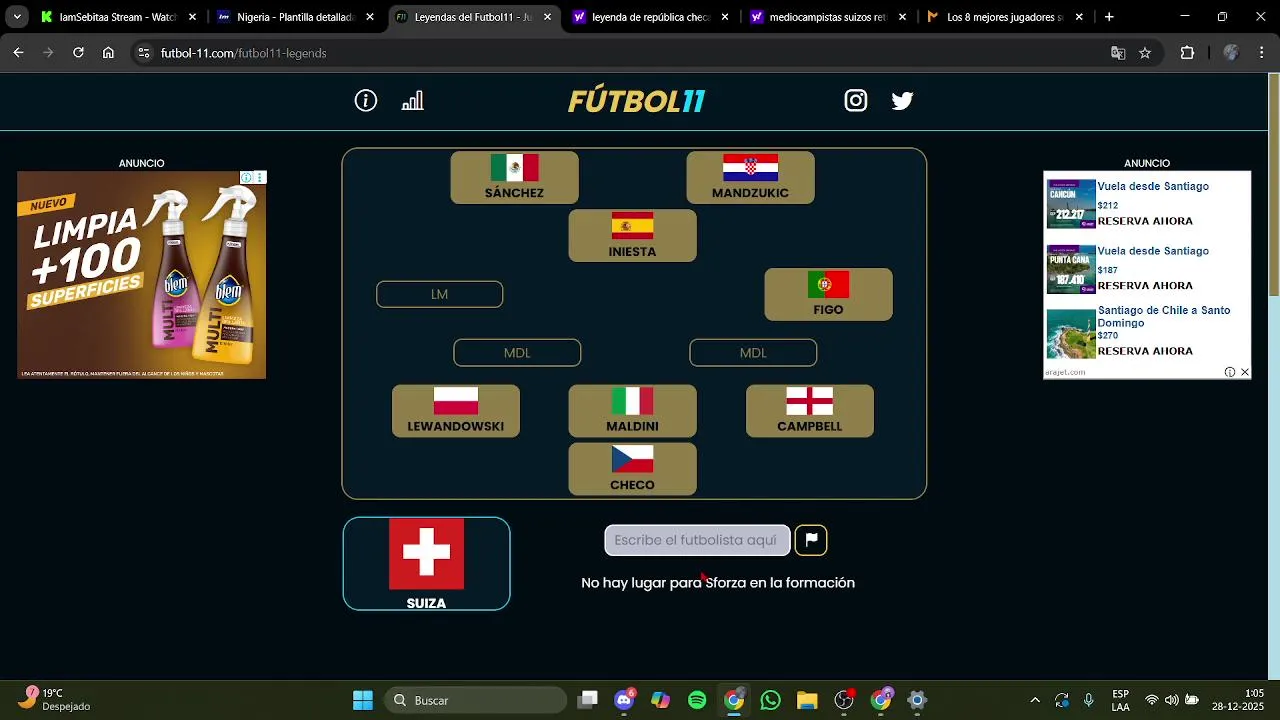The width and height of the screenshot is (1280, 720).
Task: Click the page vertical scrollbar
Action: [x=1273, y=184]
